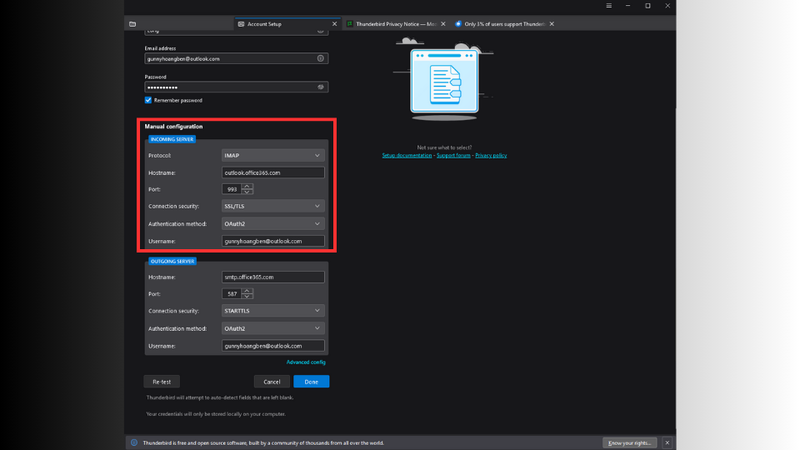Open outgoing Connection security STARTTLS dropdown
This screenshot has height=450, width=800.
(273, 311)
